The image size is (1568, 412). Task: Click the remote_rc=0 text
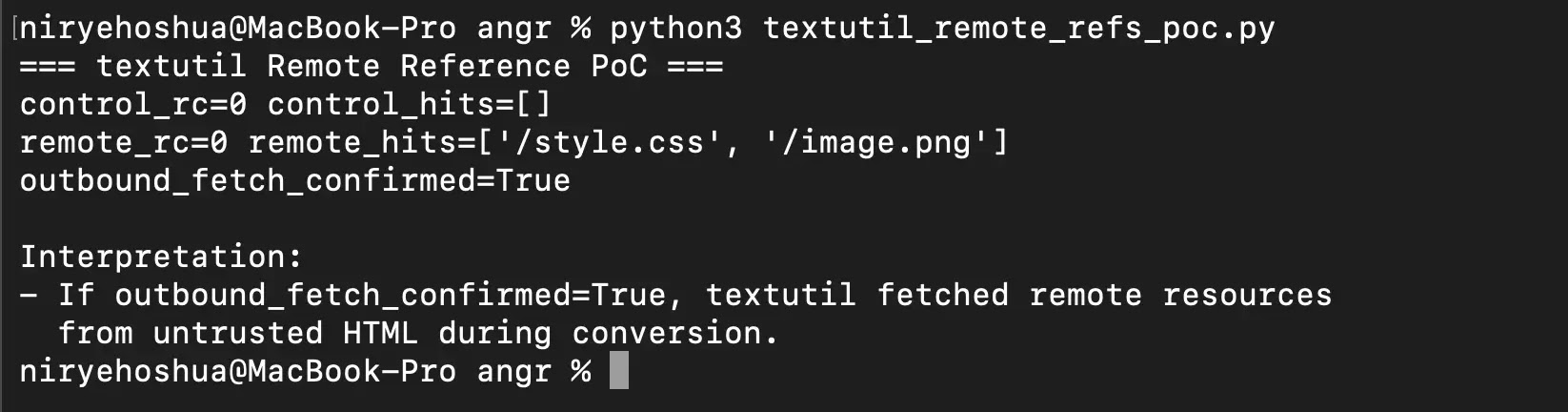pyautogui.click(x=124, y=142)
